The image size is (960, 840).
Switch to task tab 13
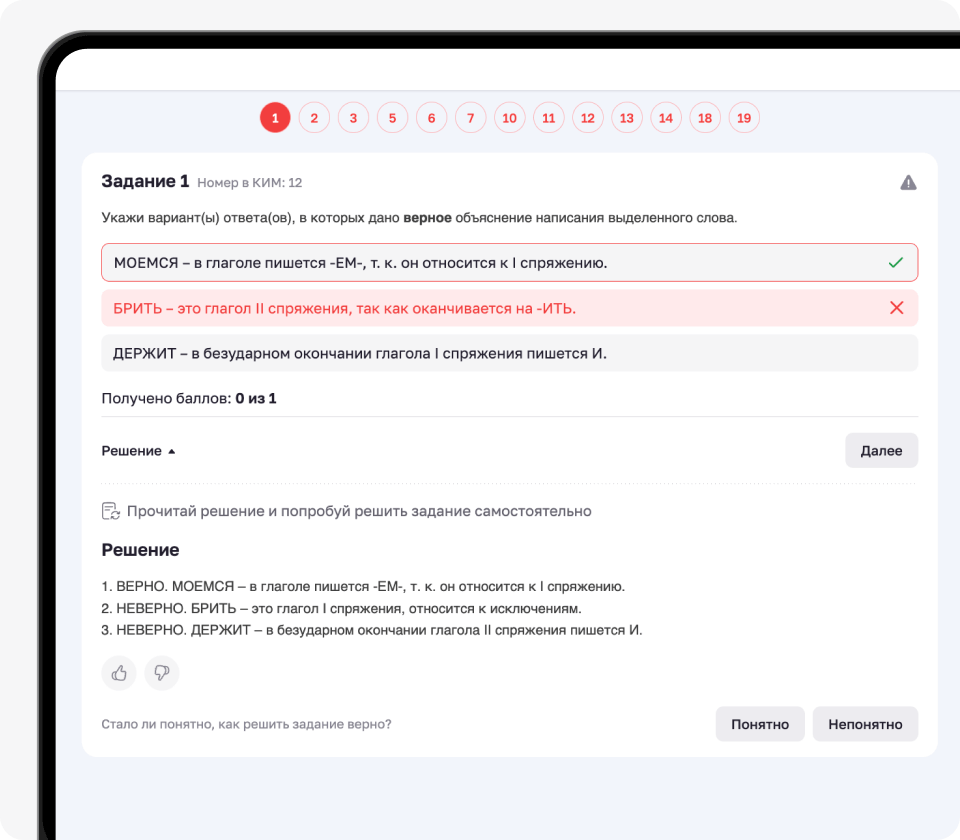[626, 117]
